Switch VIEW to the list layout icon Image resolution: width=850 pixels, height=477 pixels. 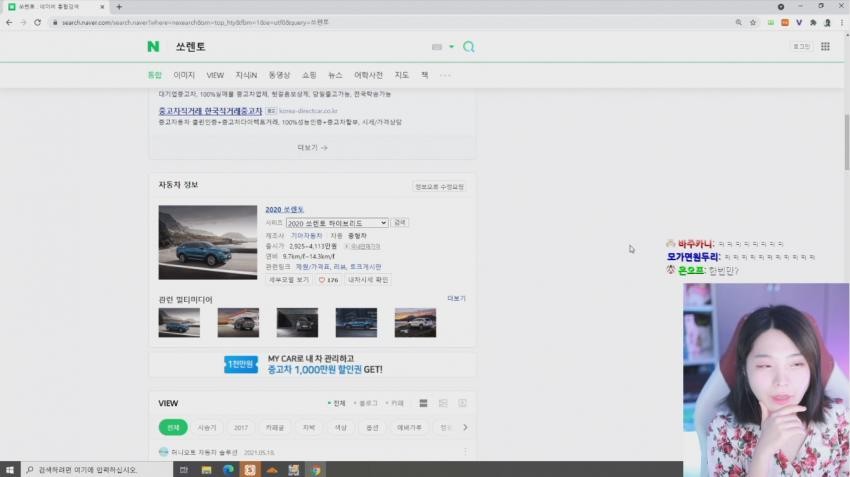tap(423, 403)
